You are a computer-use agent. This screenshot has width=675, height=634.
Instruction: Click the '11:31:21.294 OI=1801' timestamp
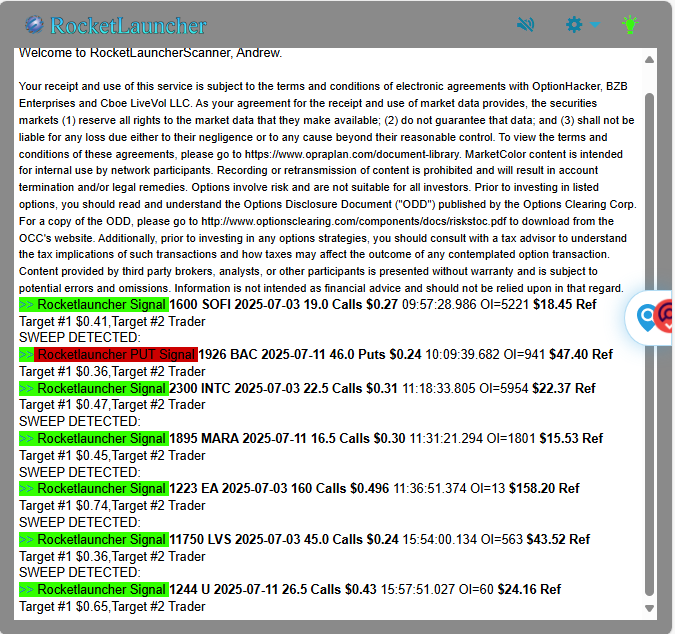[472, 438]
